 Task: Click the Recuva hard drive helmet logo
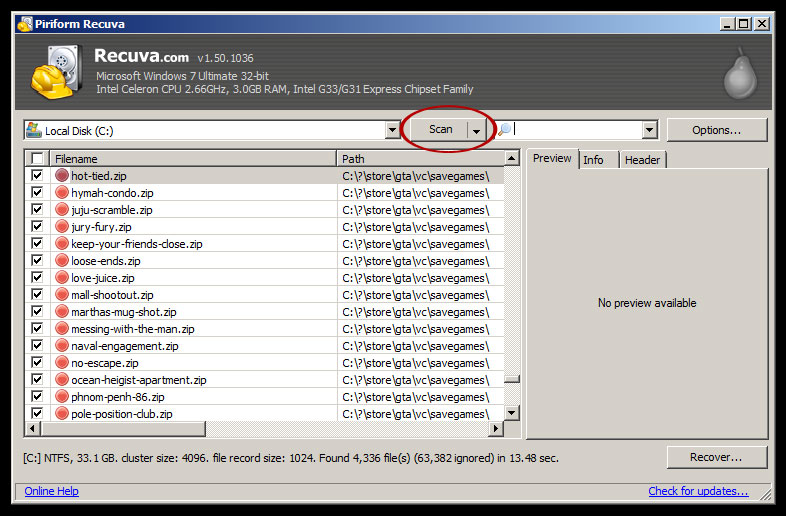[x=56, y=72]
